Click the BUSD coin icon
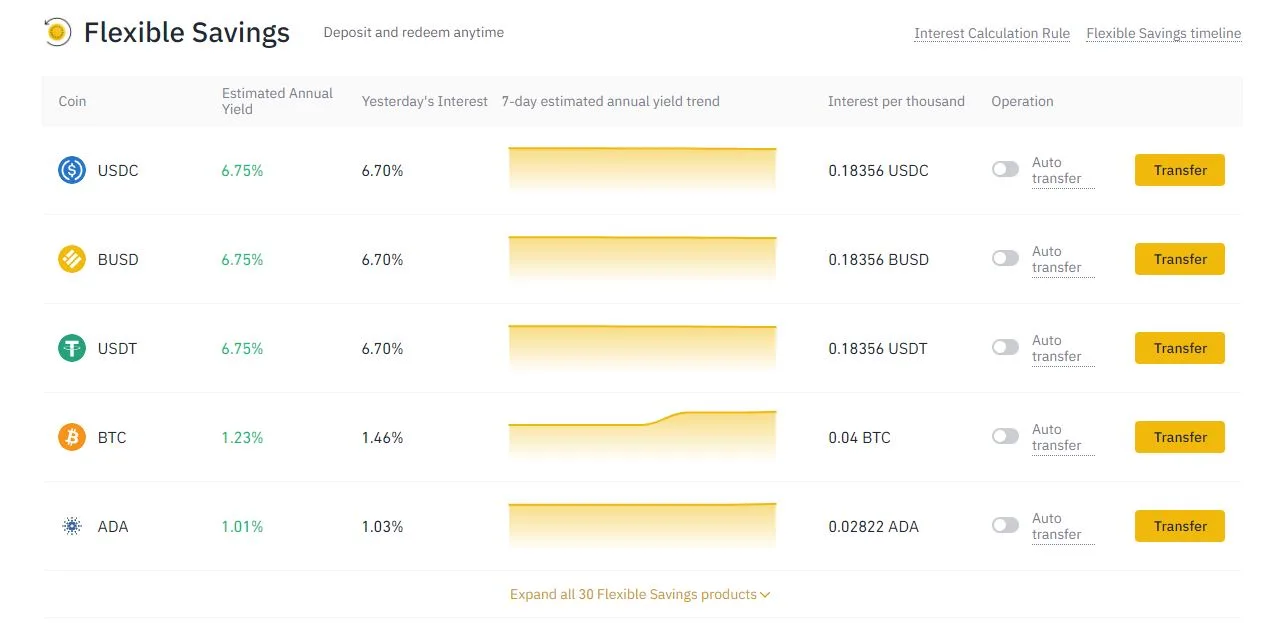This screenshot has height=623, width=1285. [72, 259]
